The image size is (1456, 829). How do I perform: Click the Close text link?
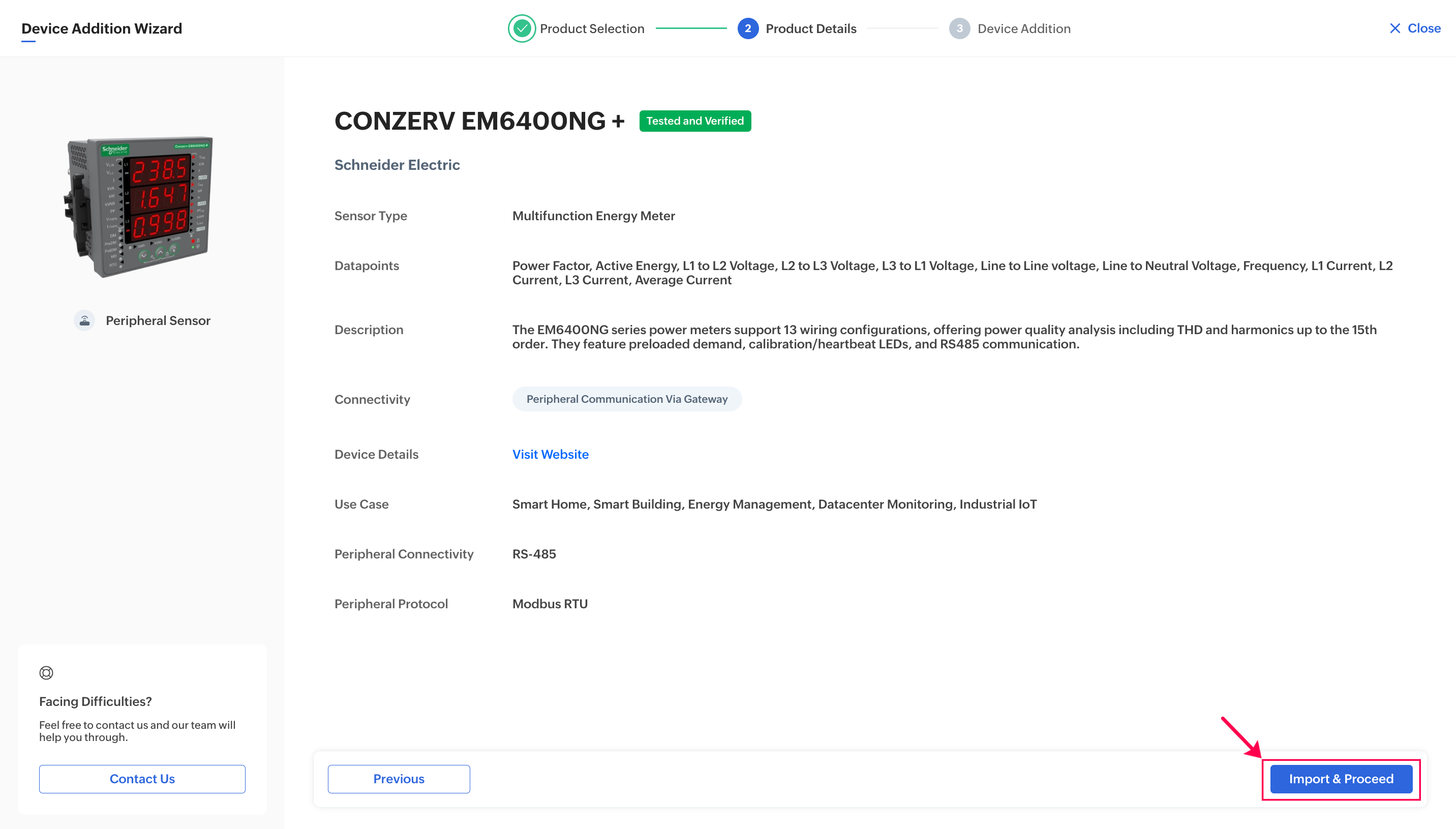pos(1423,28)
